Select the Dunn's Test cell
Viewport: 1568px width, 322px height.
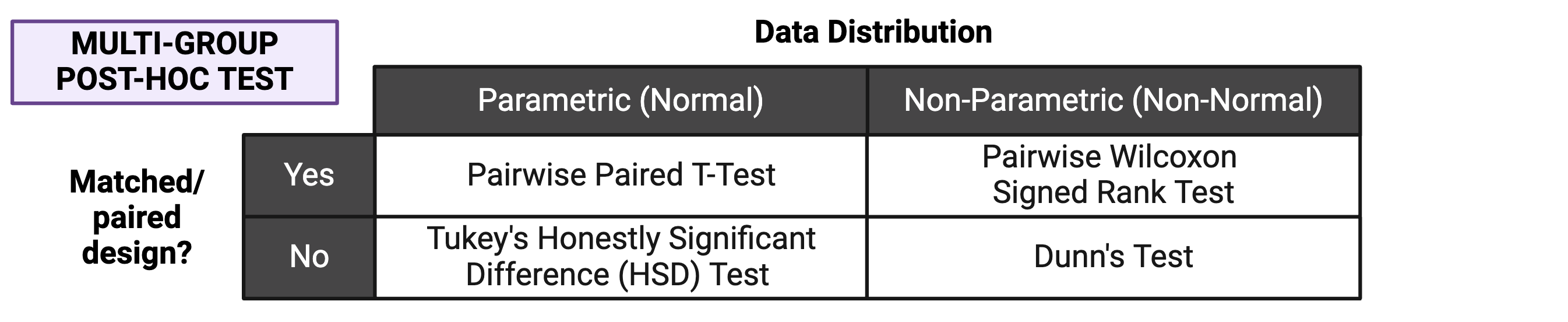tap(1113, 256)
